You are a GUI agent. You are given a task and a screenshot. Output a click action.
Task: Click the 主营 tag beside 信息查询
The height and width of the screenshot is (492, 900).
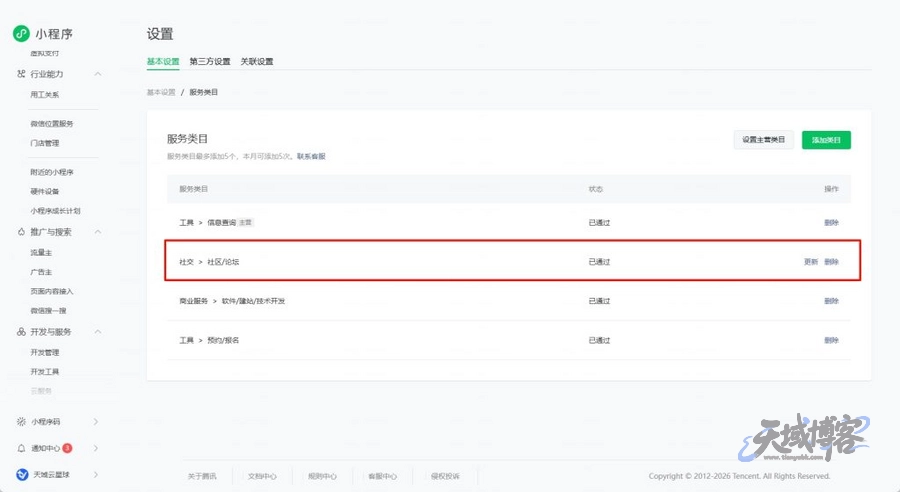click(x=246, y=223)
